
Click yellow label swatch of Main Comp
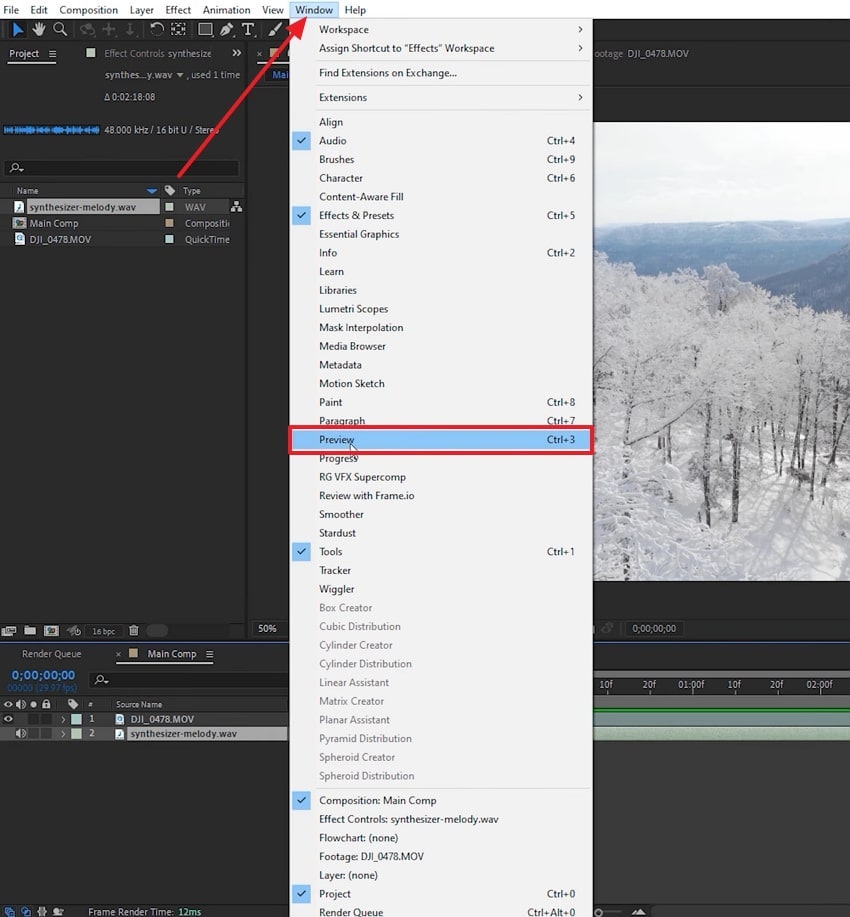(170, 223)
